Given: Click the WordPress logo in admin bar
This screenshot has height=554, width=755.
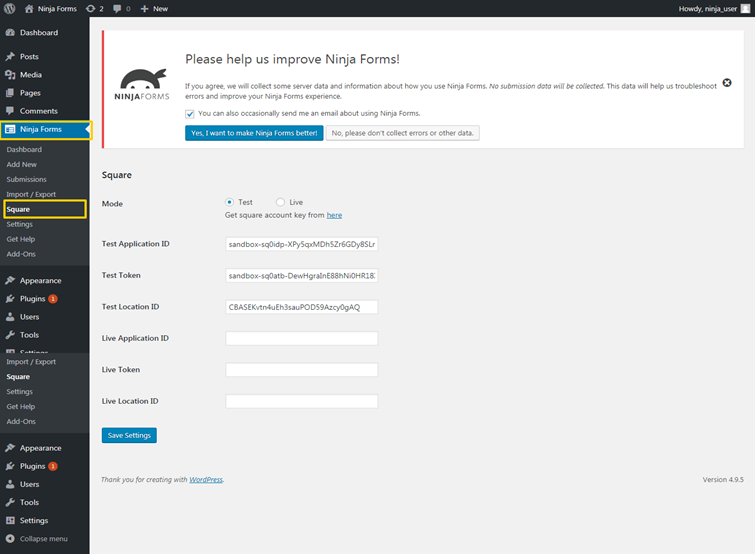Looking at the screenshot, I should [10, 9].
